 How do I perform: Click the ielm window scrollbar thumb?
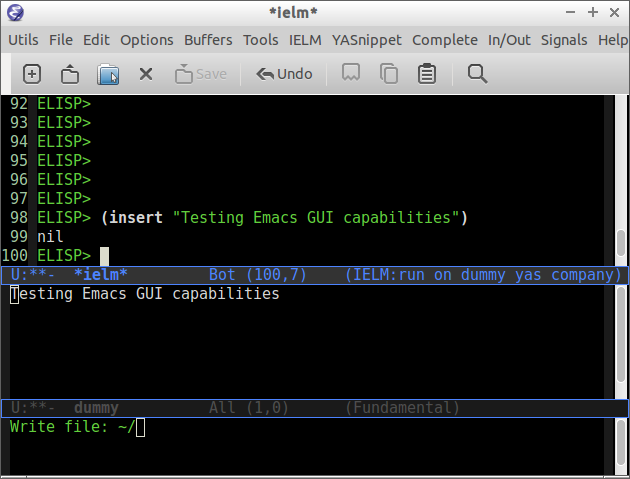click(621, 243)
